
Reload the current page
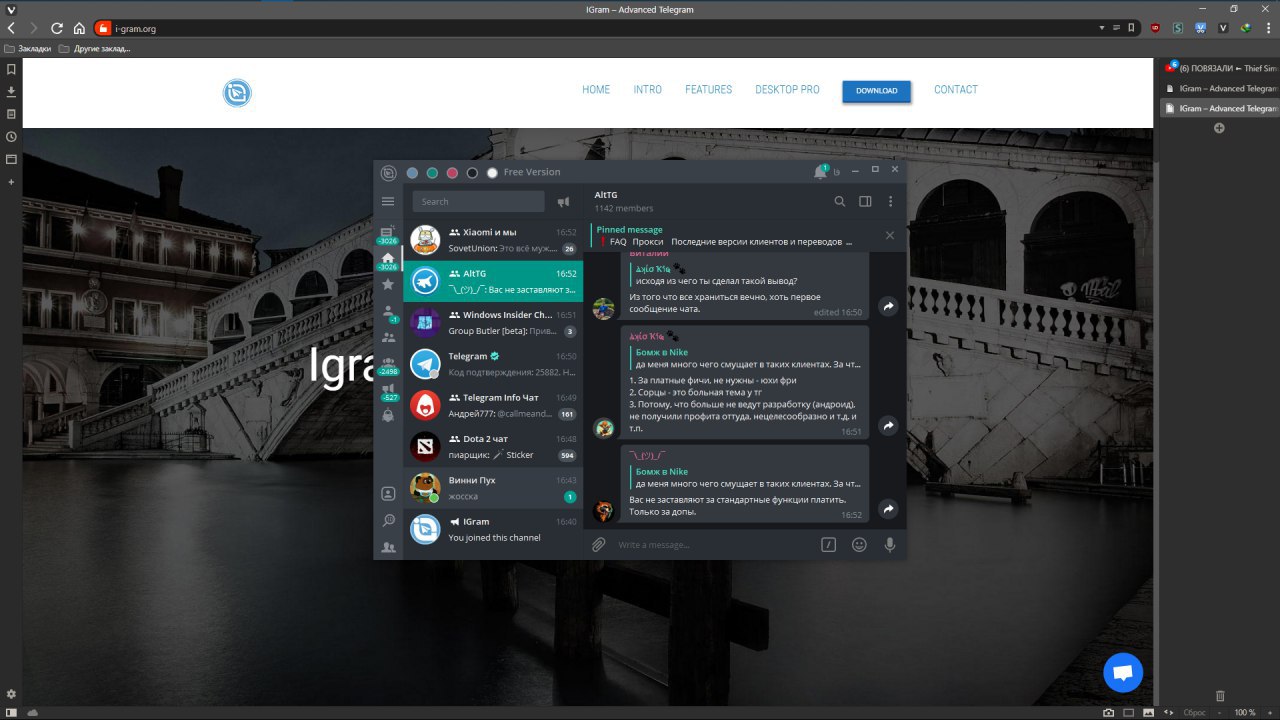(x=56, y=28)
